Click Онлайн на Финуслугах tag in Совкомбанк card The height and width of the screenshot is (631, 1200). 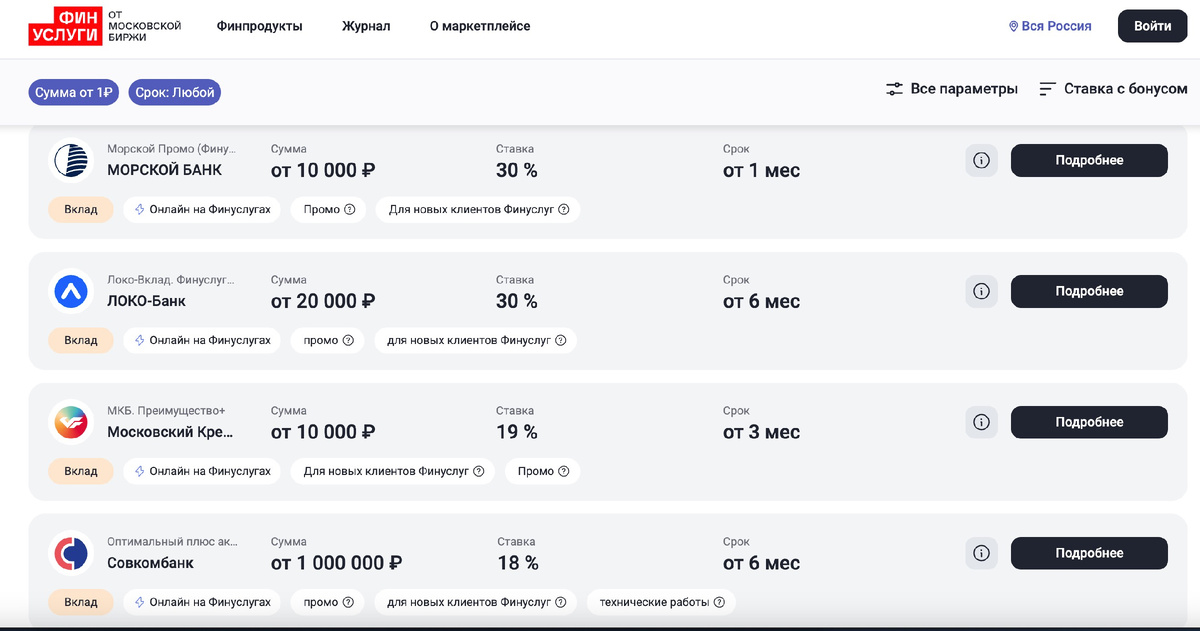[x=202, y=603]
